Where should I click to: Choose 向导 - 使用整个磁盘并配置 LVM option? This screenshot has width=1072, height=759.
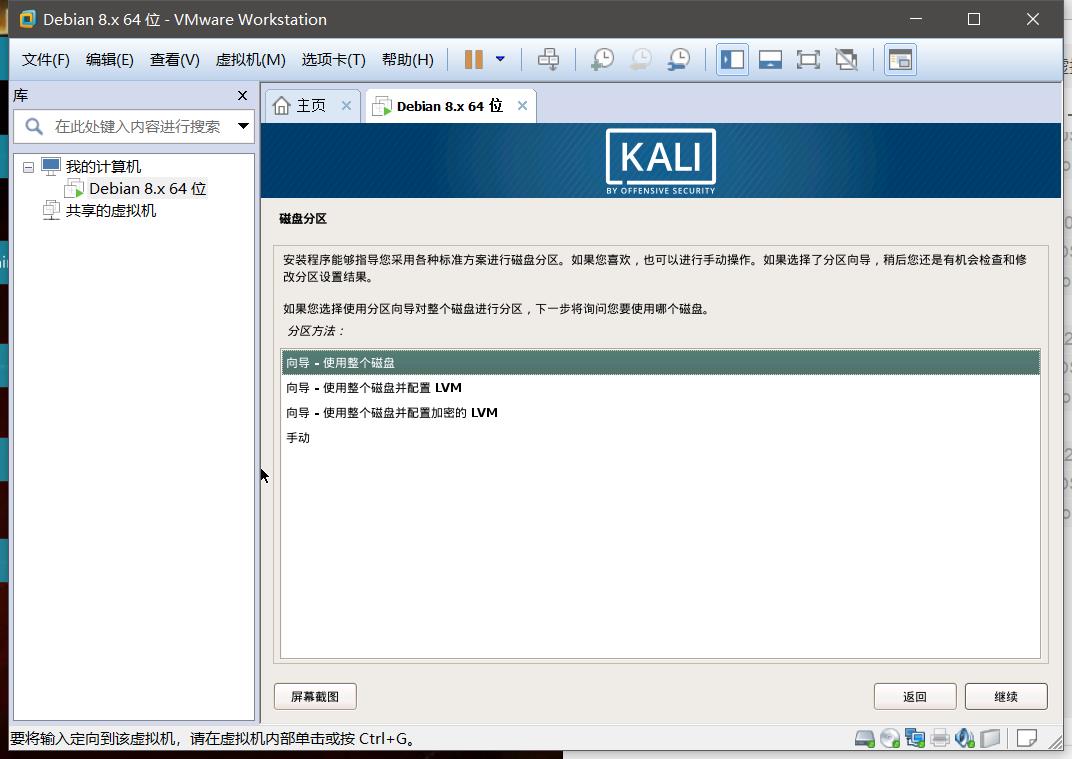tap(660, 388)
